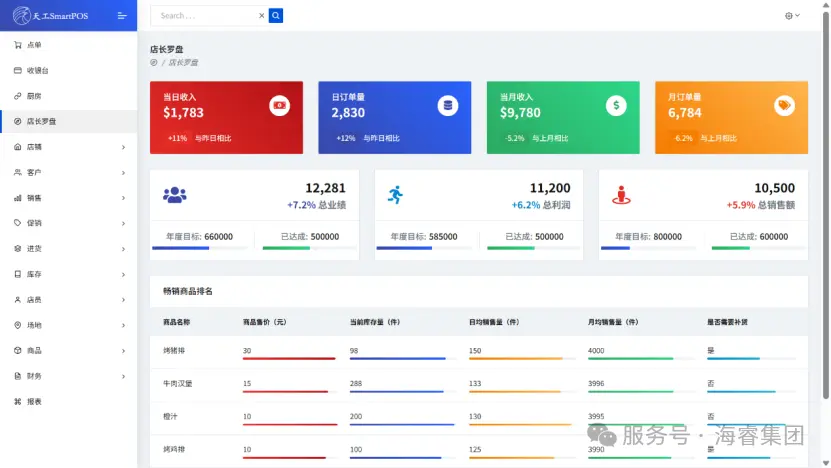
Task: Clear the search box with the X icon
Action: coord(262,15)
